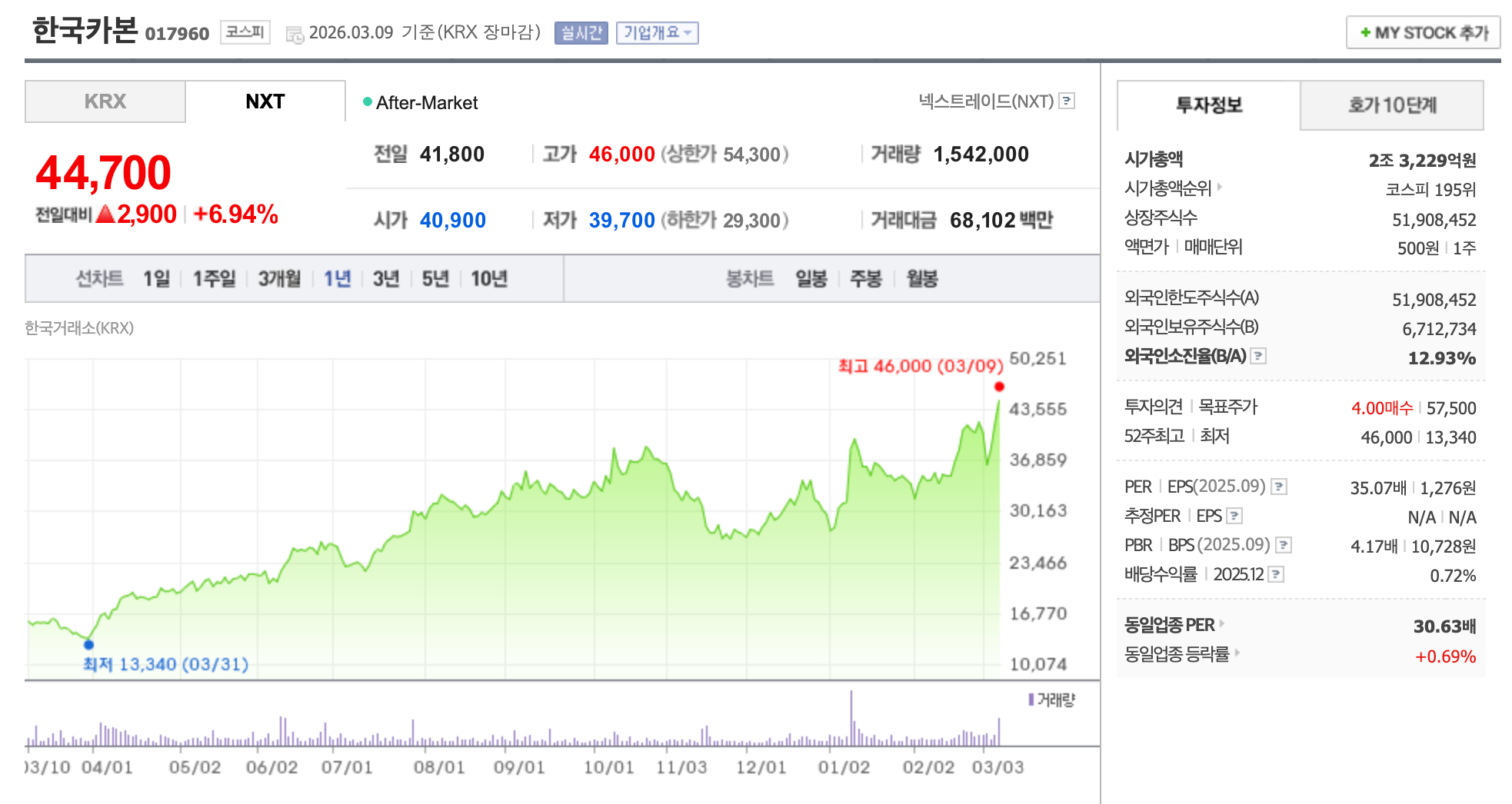The width and height of the screenshot is (1512, 804).
Task: Click the dividend yield 0.72%
Action: tap(1453, 576)
